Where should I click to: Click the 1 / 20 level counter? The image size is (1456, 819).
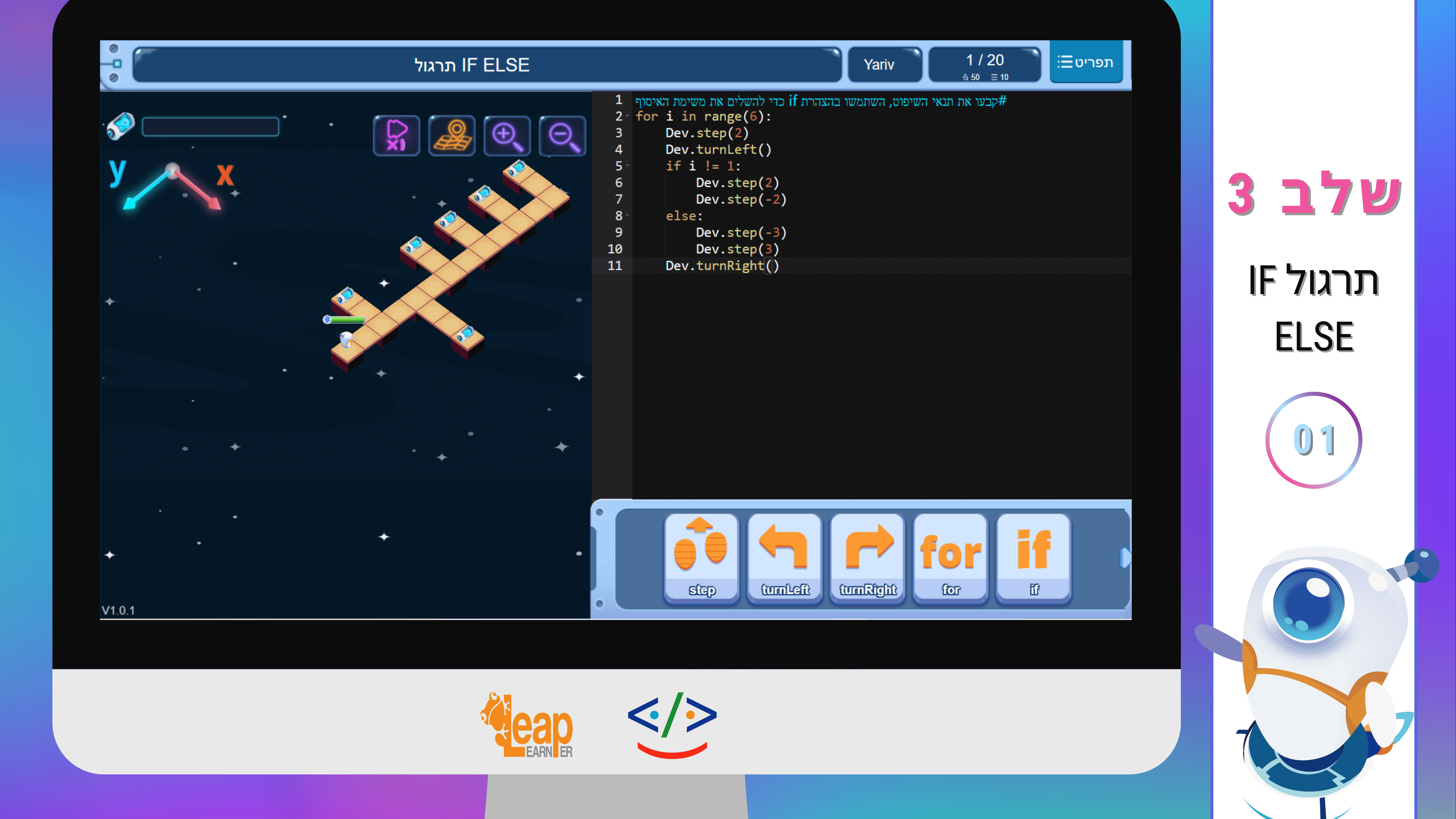(x=984, y=65)
